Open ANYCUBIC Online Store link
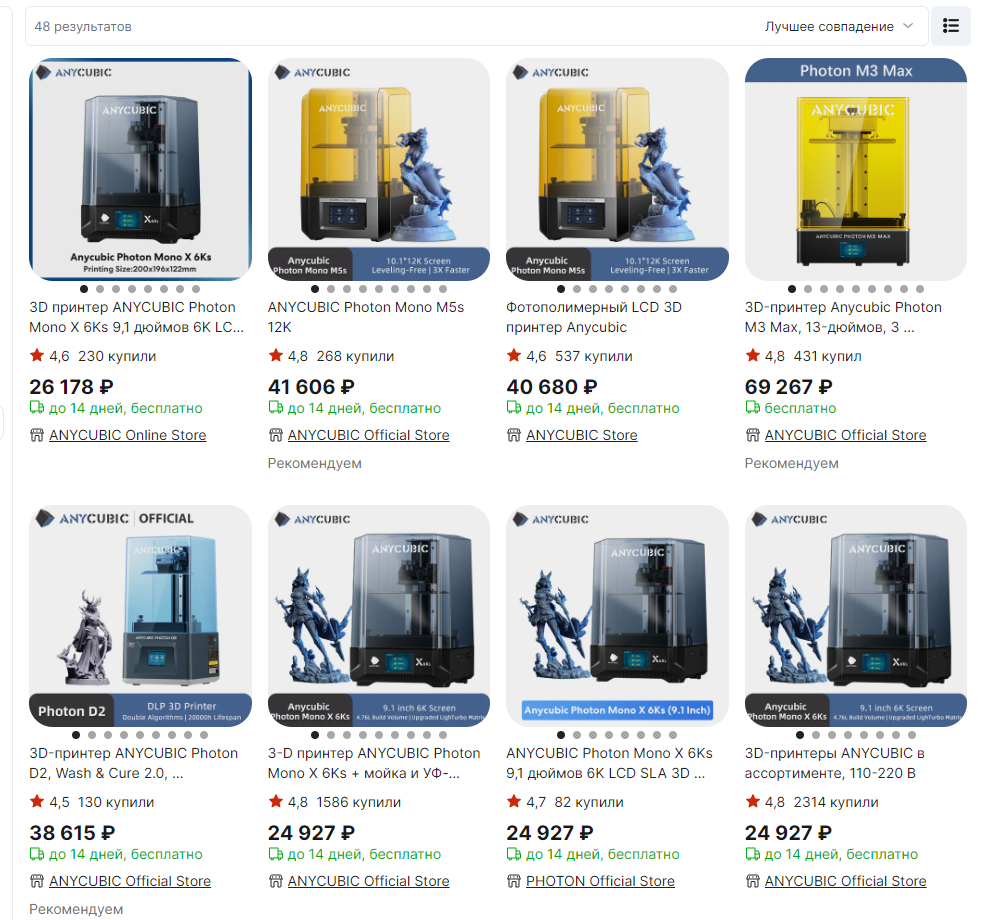This screenshot has width=996, height=920. [x=128, y=435]
